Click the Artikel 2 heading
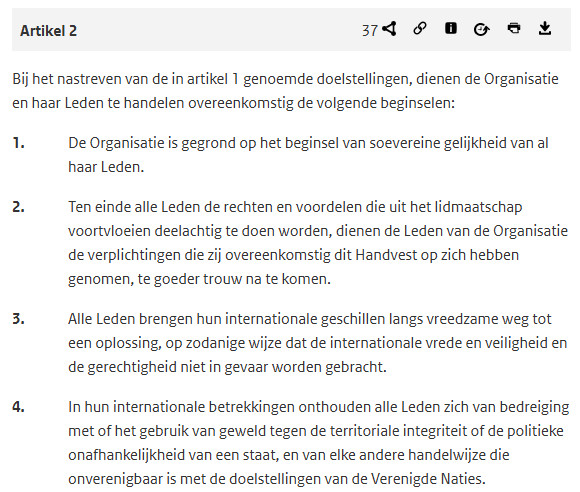Screen dimensions: 580x492 click(48, 31)
